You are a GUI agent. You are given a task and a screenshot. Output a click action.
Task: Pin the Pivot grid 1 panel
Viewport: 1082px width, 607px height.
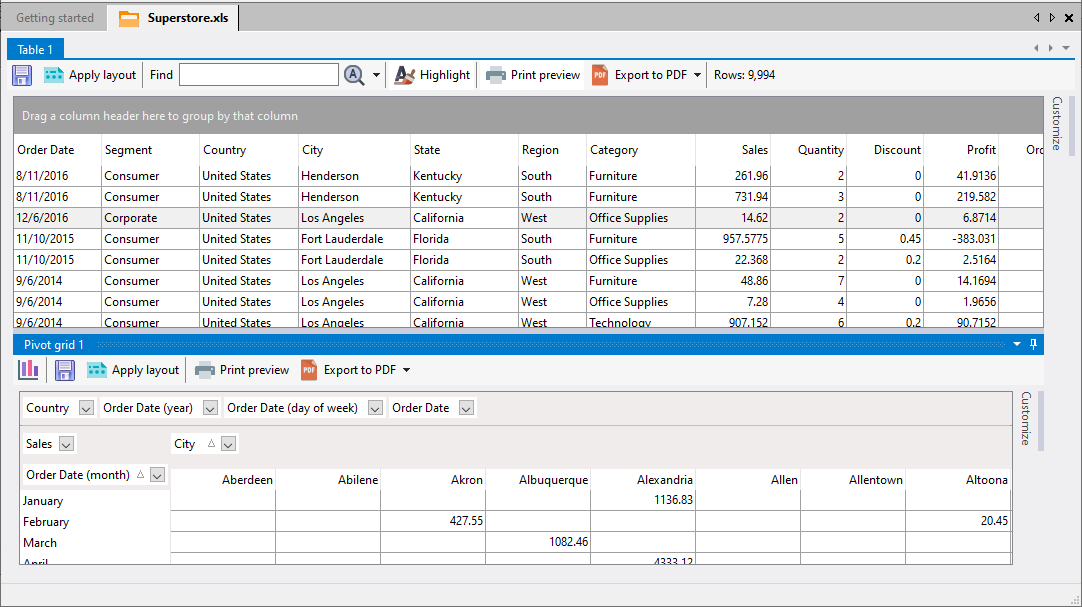(1034, 344)
